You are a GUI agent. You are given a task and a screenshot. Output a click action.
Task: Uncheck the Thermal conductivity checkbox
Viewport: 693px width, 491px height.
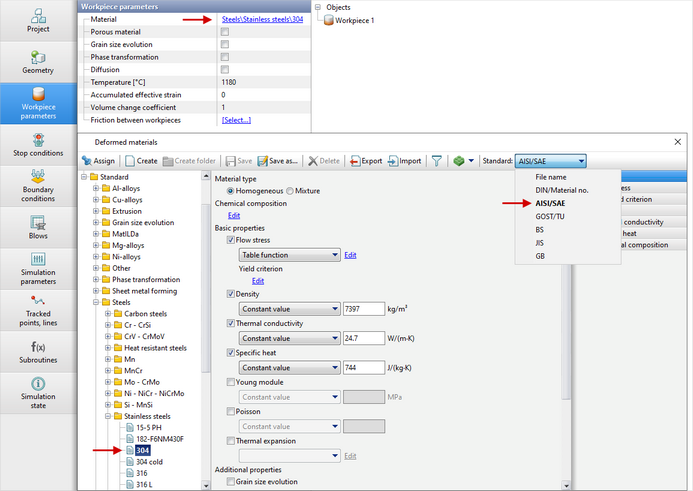(231, 323)
